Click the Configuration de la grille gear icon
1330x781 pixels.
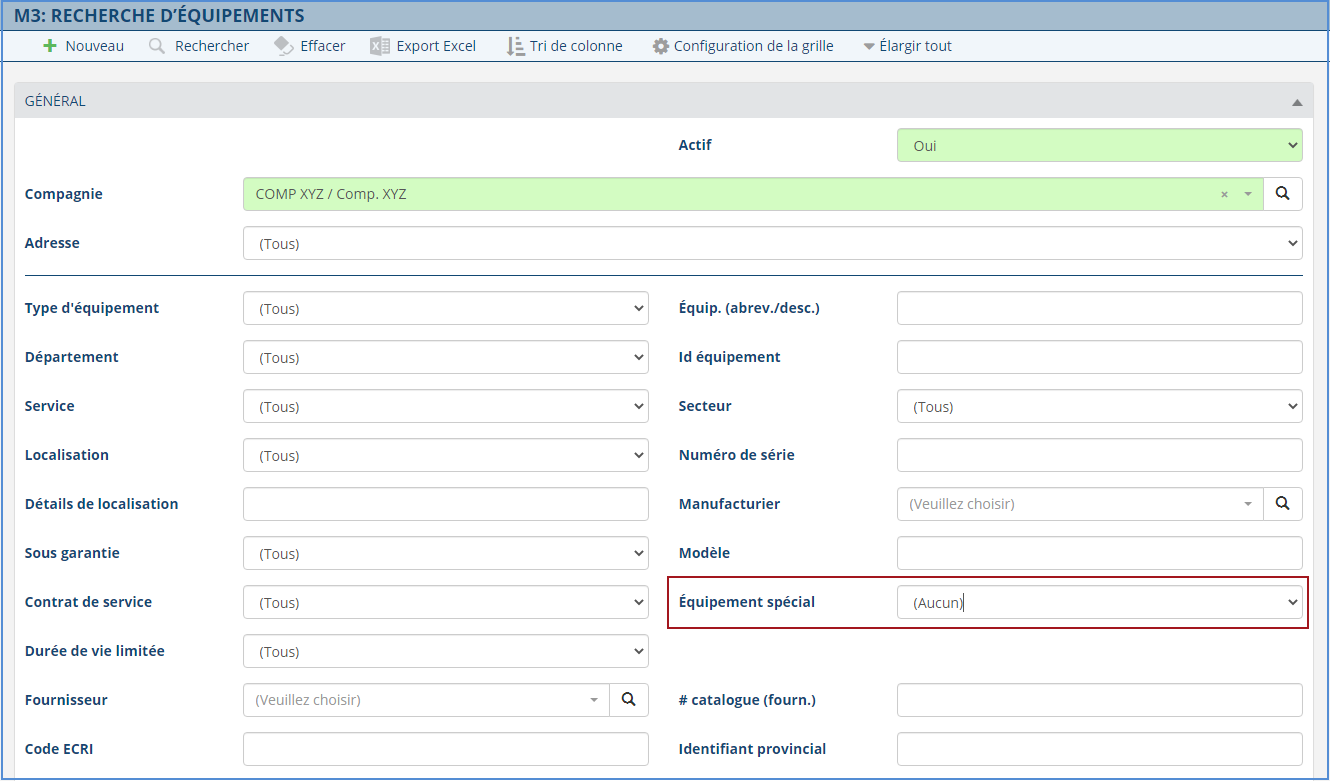(661, 46)
